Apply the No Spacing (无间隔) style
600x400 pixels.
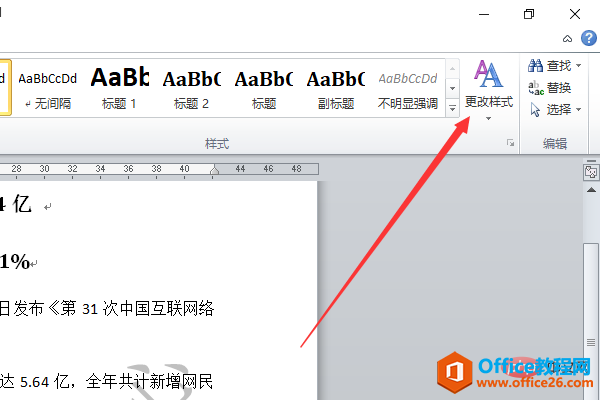(47, 88)
